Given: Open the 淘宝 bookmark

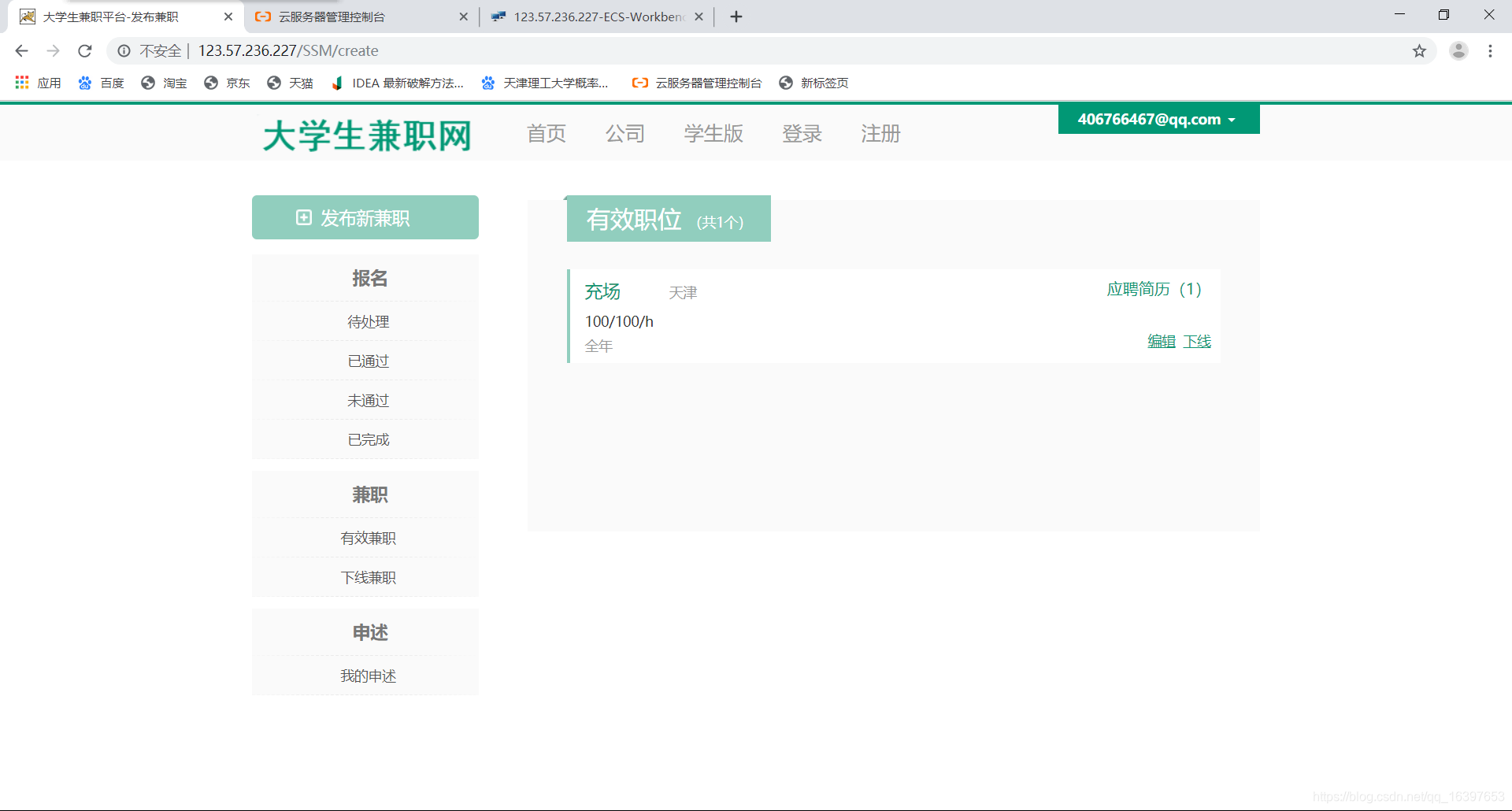Looking at the screenshot, I should (x=164, y=83).
